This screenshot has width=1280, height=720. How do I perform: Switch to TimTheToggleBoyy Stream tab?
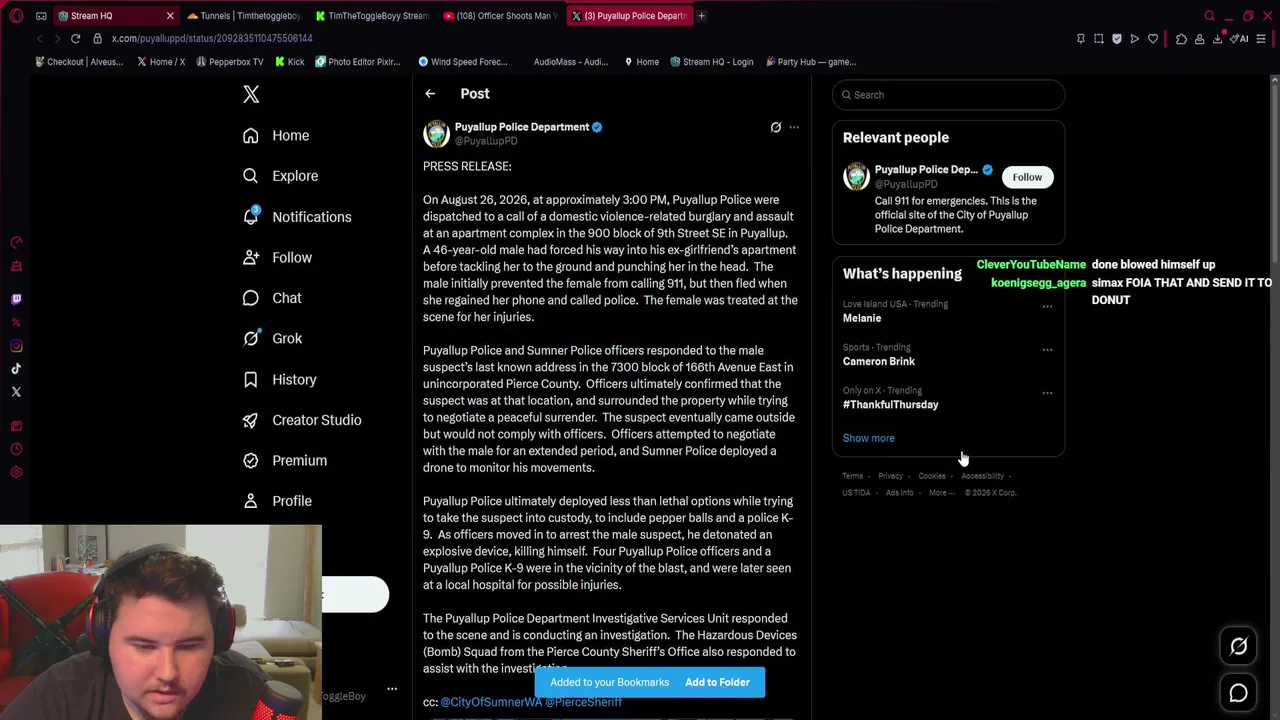click(x=371, y=16)
